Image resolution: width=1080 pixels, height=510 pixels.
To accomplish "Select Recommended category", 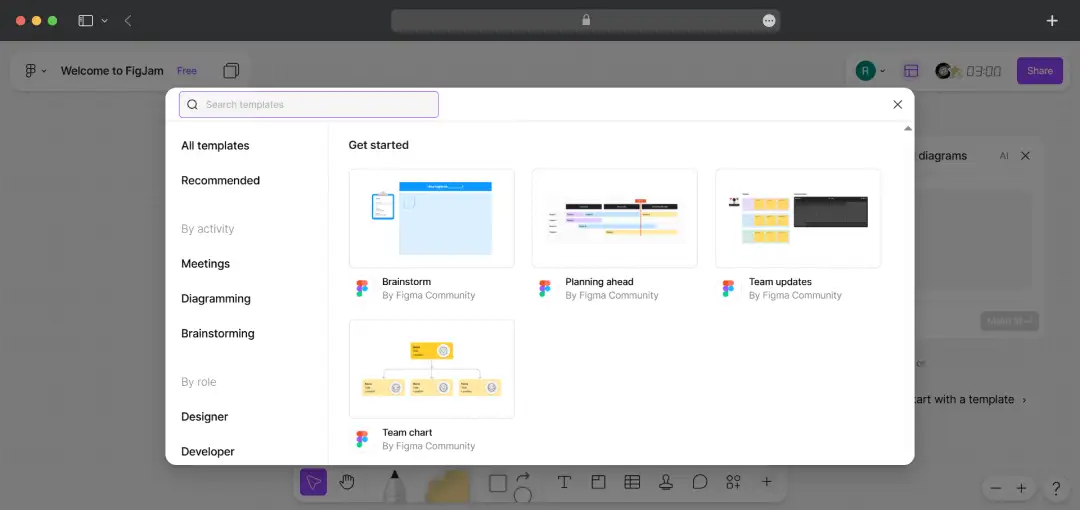I will click(x=220, y=181).
